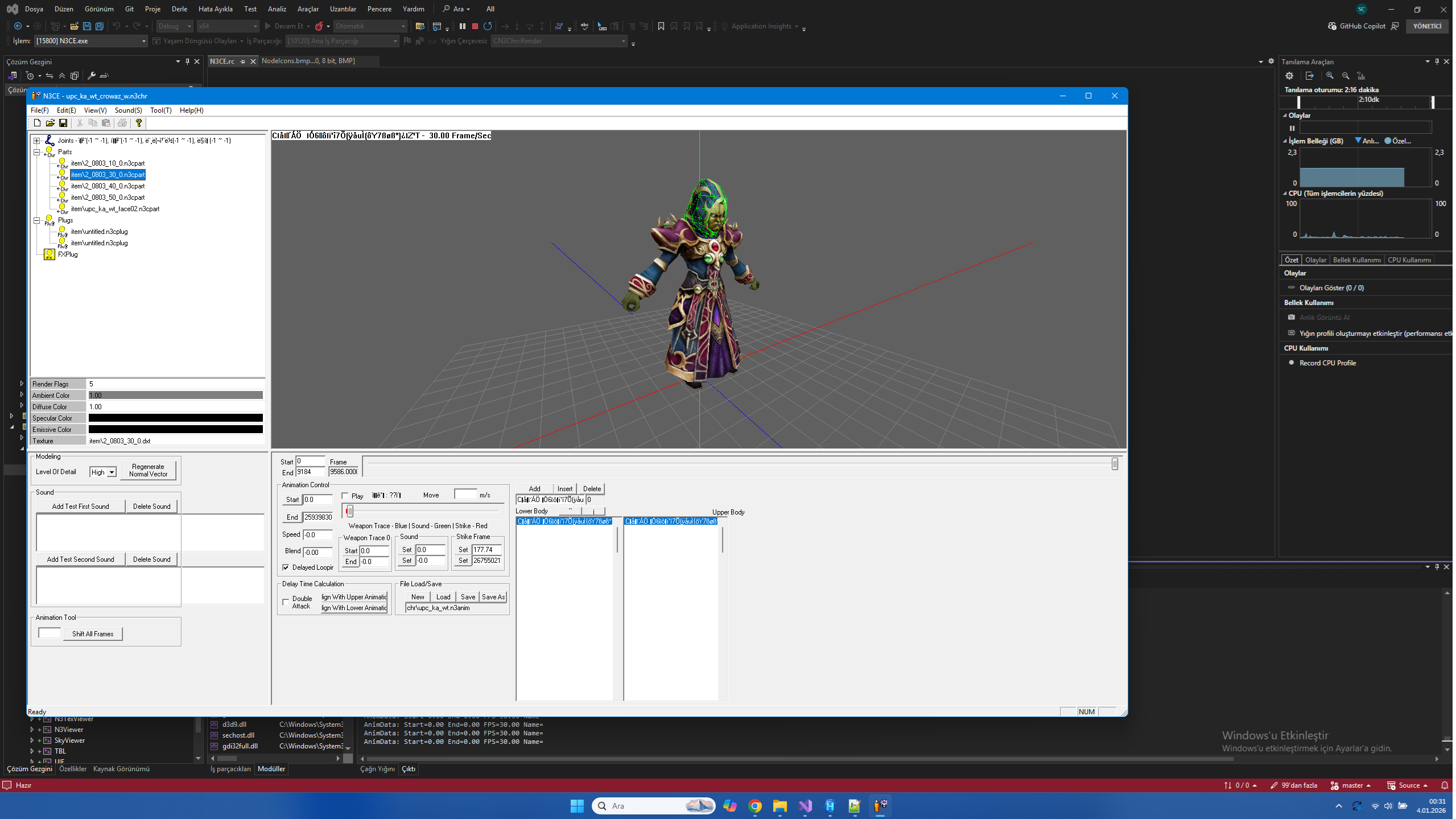Click the Animation Tool frame input field

(x=50, y=633)
